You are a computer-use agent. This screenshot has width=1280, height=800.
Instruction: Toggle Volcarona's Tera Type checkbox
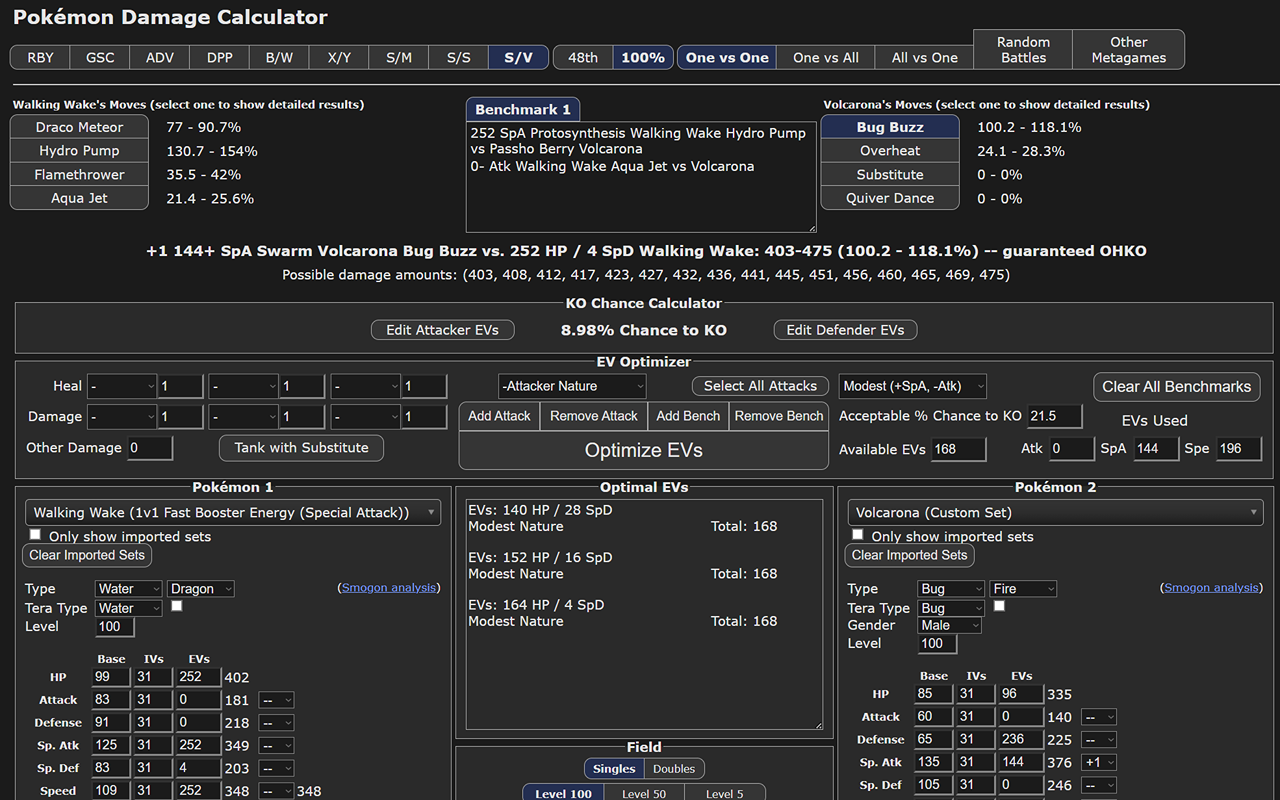999,606
